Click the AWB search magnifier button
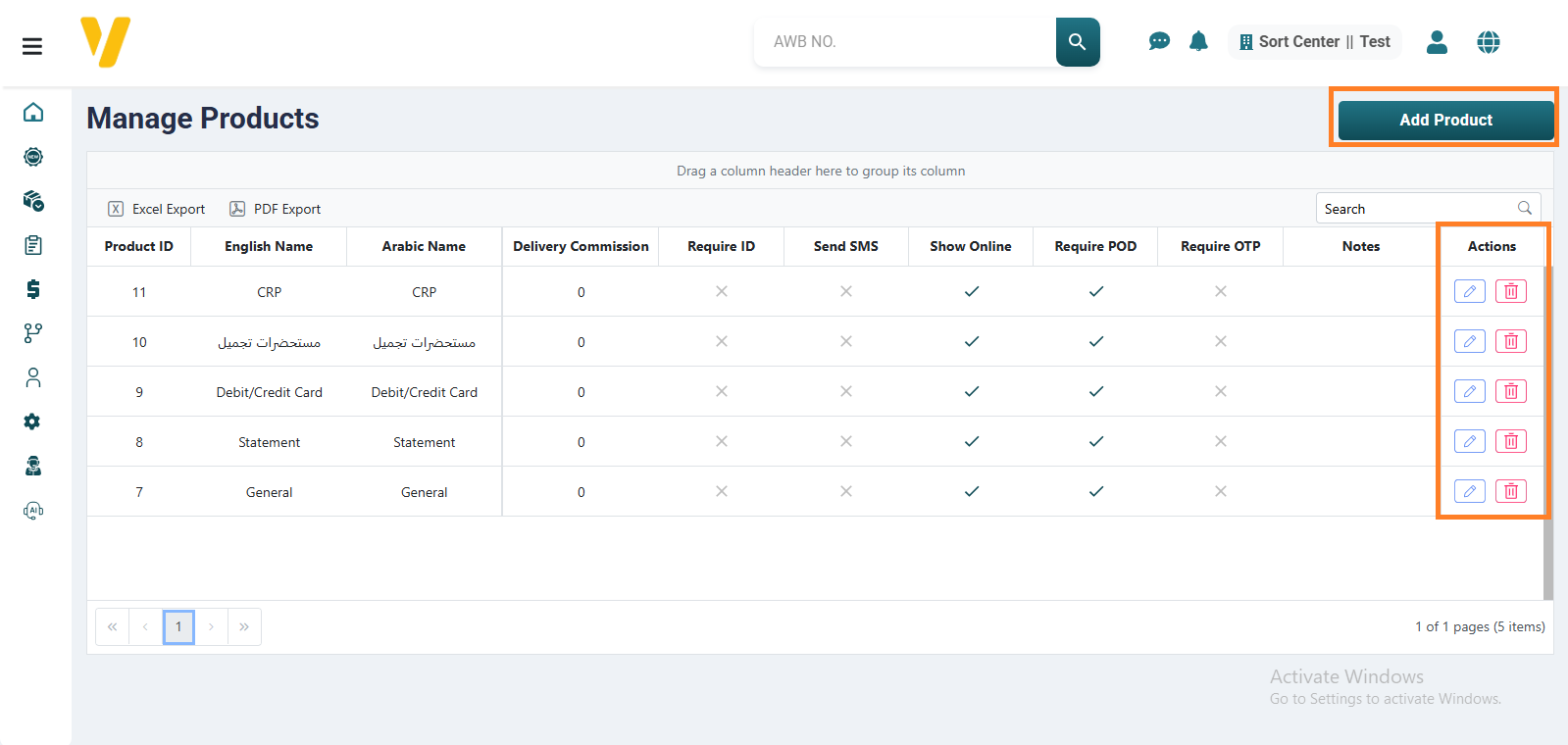This screenshot has height=745, width=1568. pos(1077,42)
